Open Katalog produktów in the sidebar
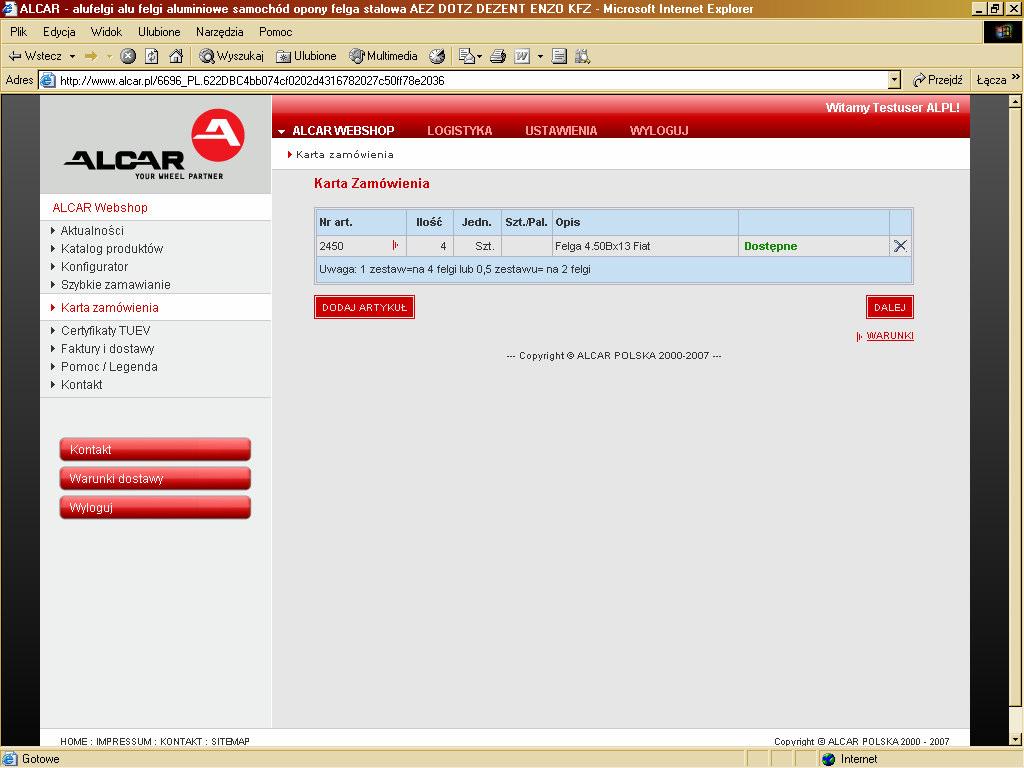The image size is (1024, 768). [112, 249]
